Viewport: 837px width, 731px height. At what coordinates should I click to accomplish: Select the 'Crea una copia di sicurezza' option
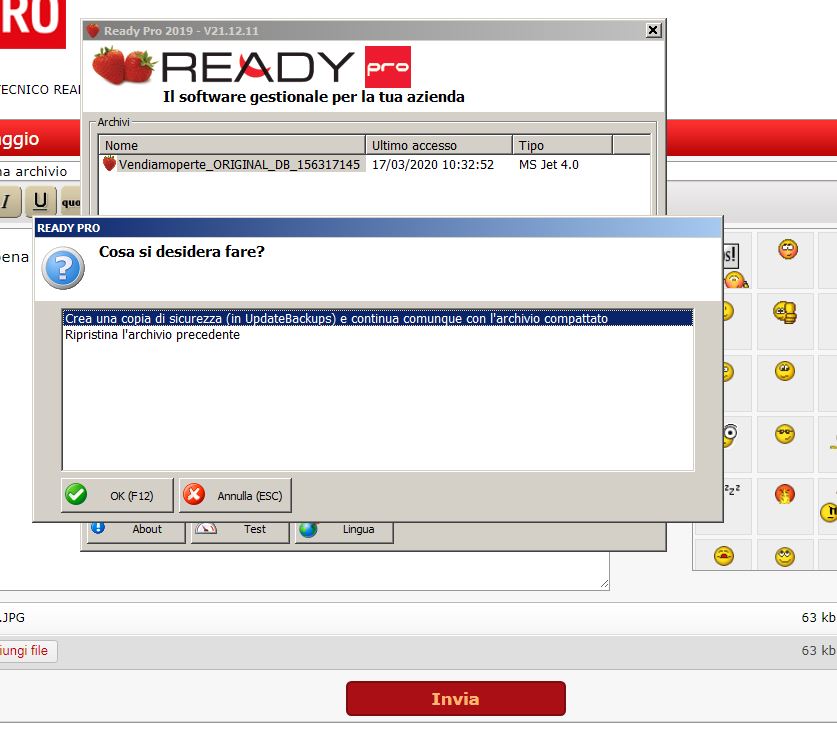click(378, 318)
